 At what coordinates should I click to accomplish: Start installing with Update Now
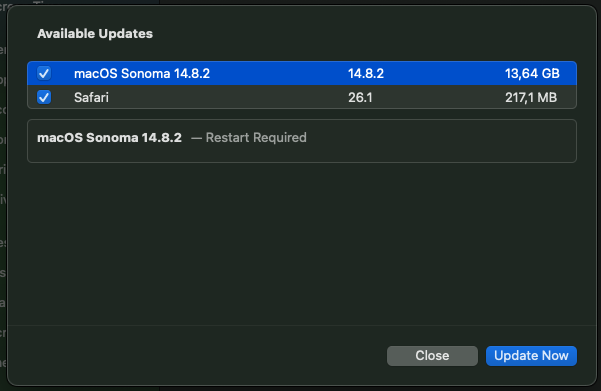point(531,356)
